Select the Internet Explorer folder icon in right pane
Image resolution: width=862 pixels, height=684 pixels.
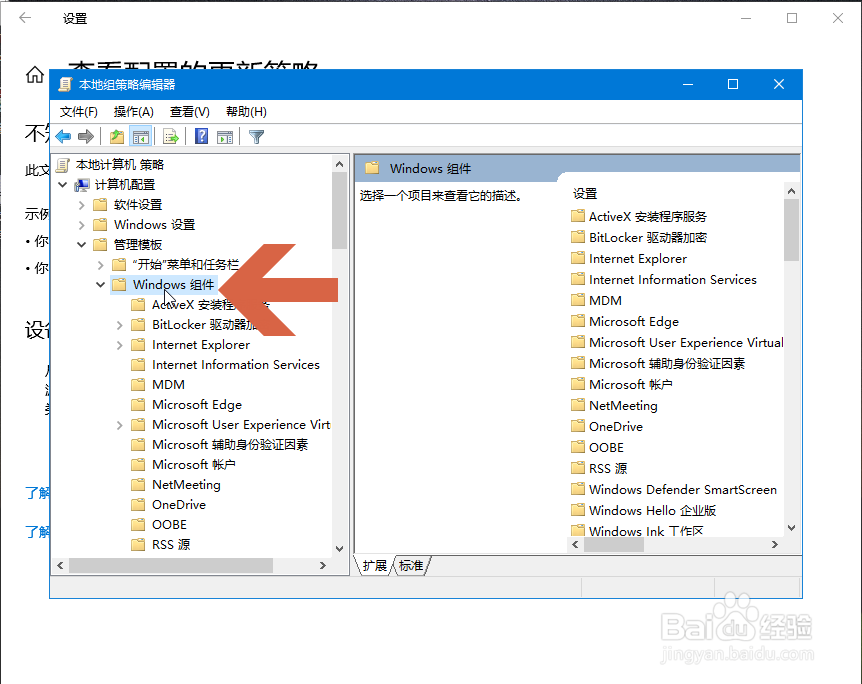pyautogui.click(x=578, y=258)
